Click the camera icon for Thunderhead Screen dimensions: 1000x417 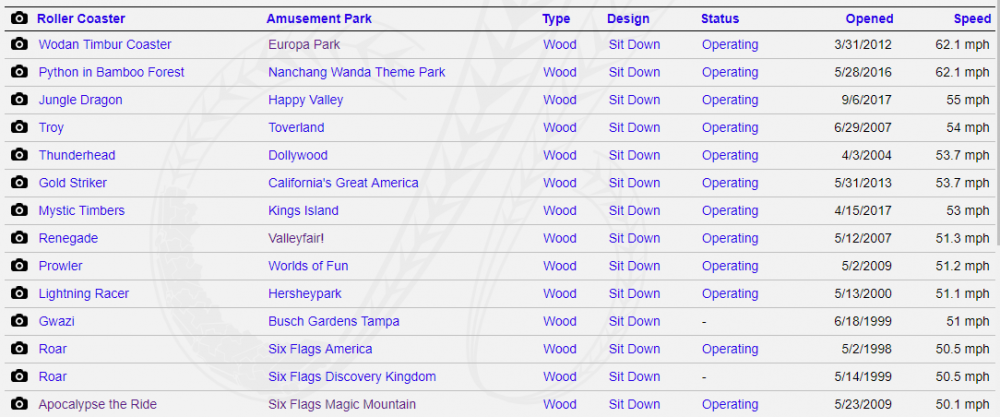[19, 154]
